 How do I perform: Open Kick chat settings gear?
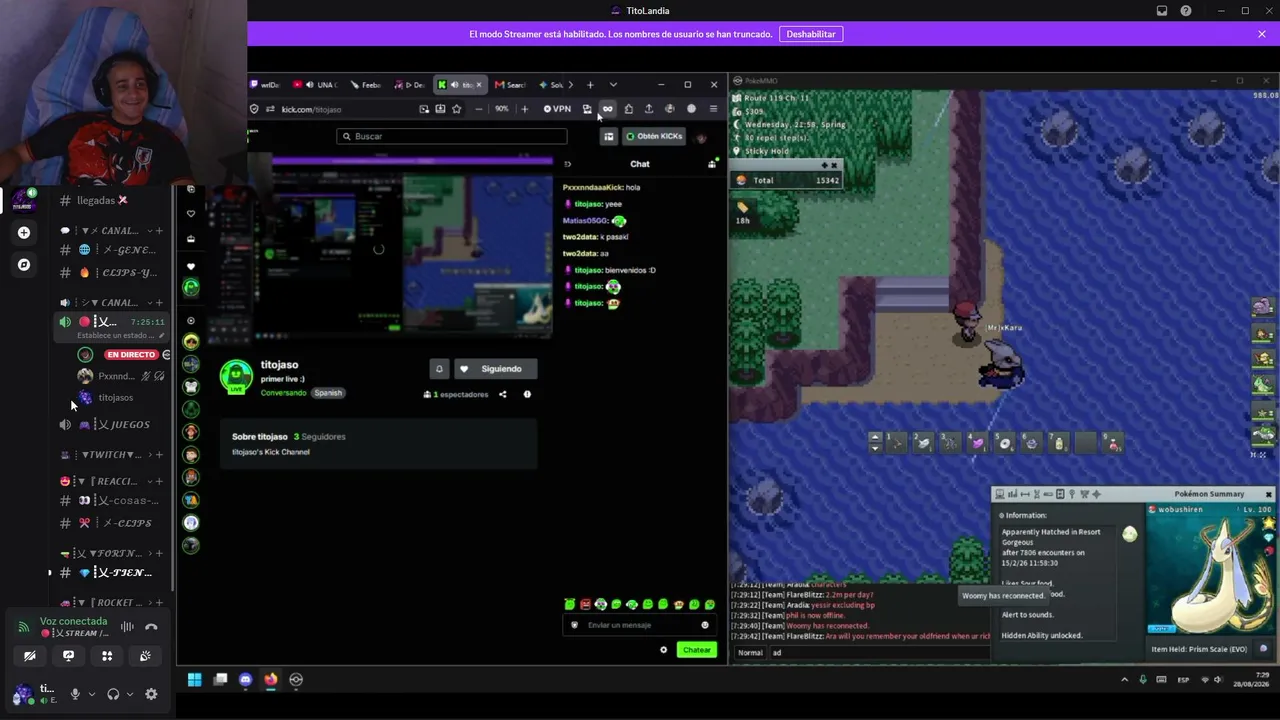(663, 650)
